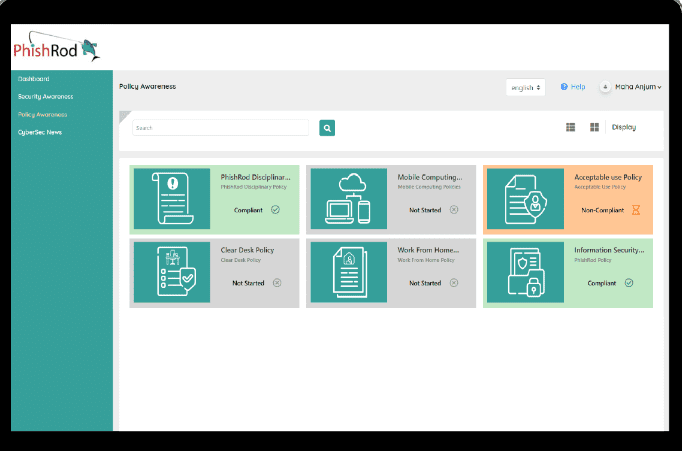Click the Display label

click(624, 127)
